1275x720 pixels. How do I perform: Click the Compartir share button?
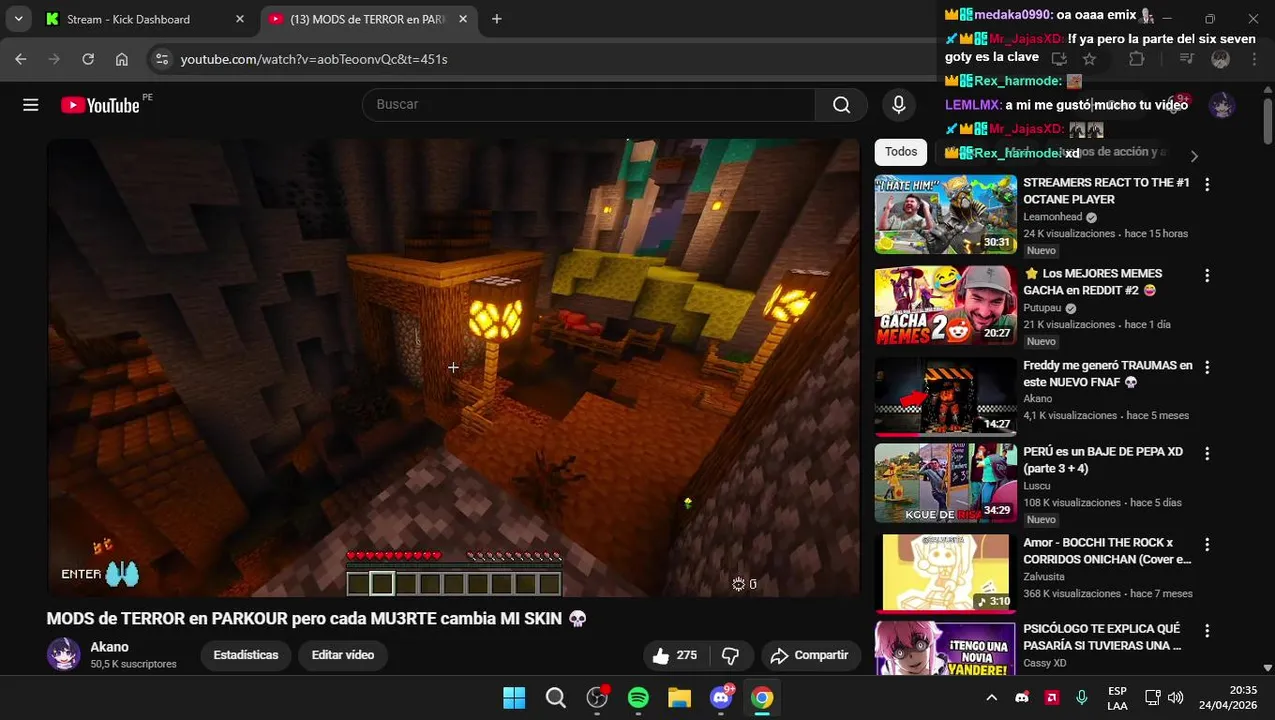coord(811,655)
